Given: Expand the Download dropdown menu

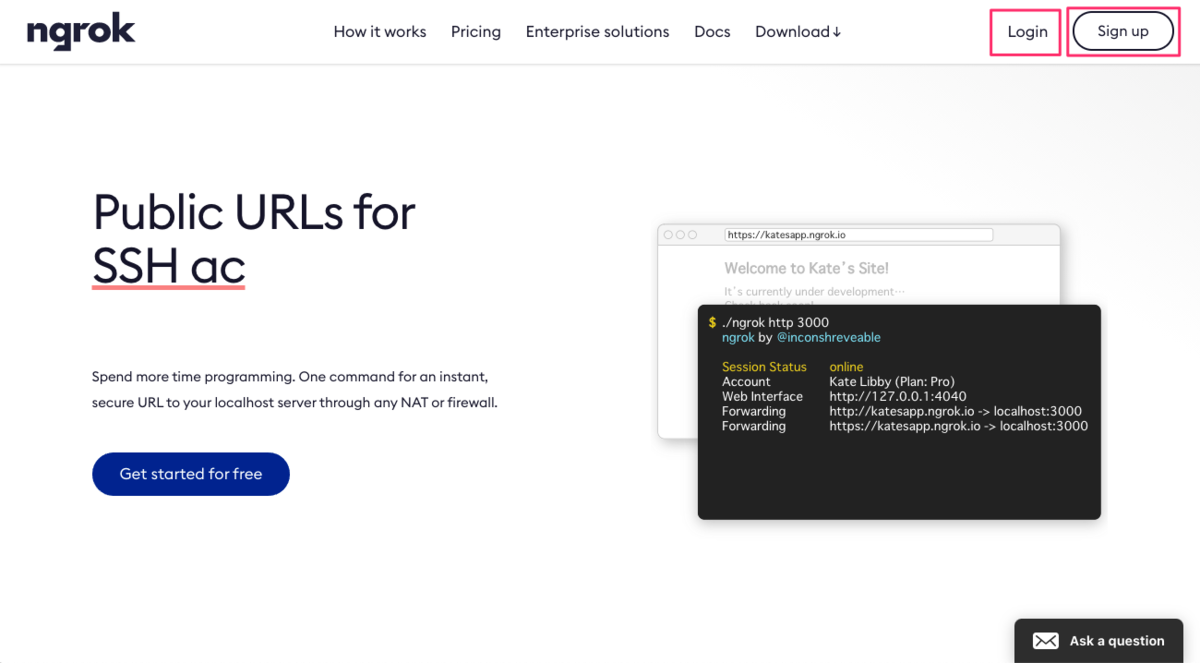Looking at the screenshot, I should click(x=798, y=32).
